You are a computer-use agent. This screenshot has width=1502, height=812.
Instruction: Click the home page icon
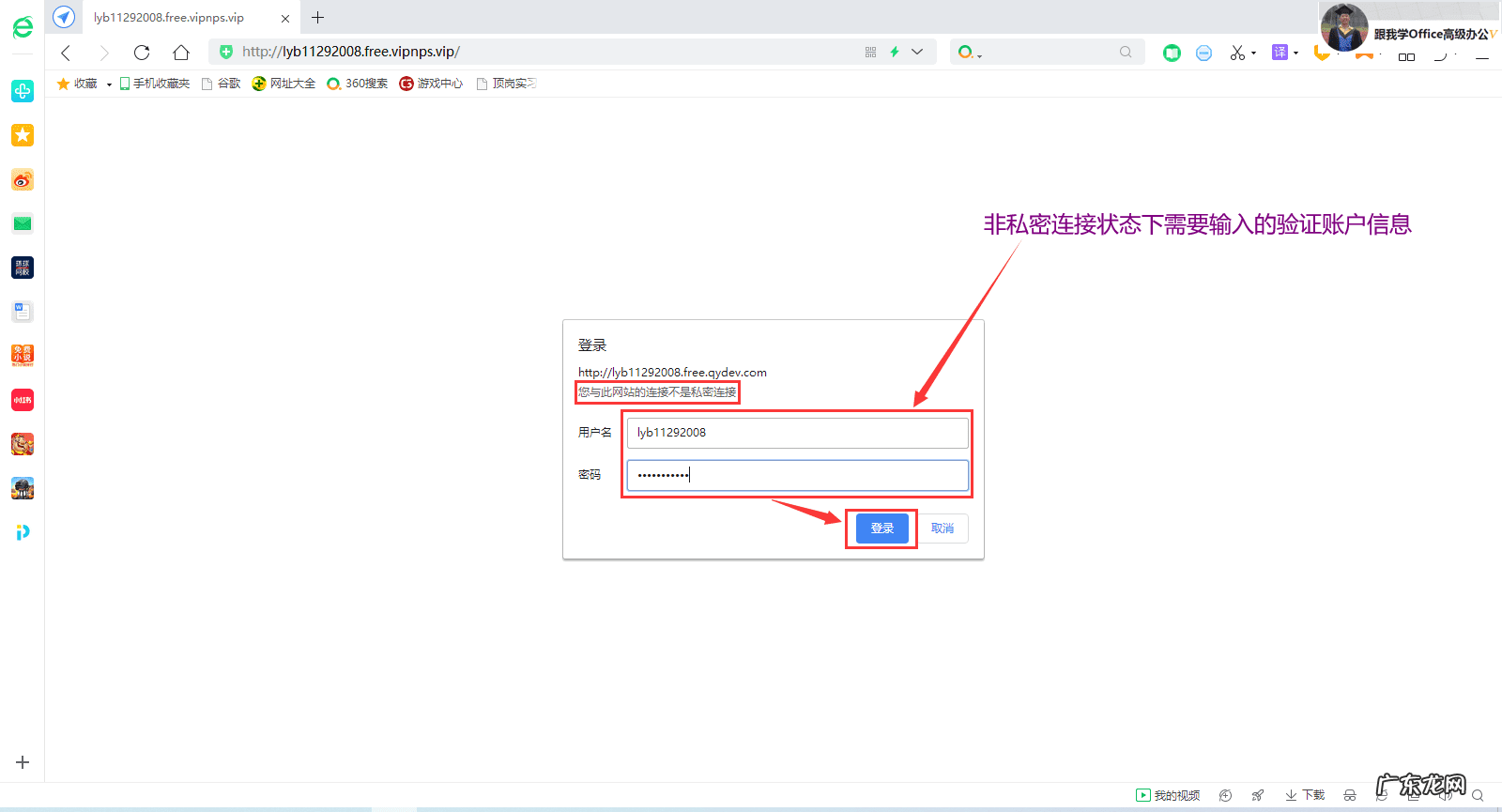pos(181,53)
